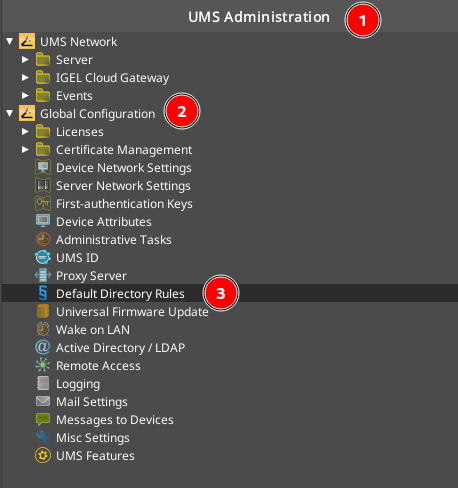
Task: Click the Universal Firmware Update icon
Action: [43, 311]
